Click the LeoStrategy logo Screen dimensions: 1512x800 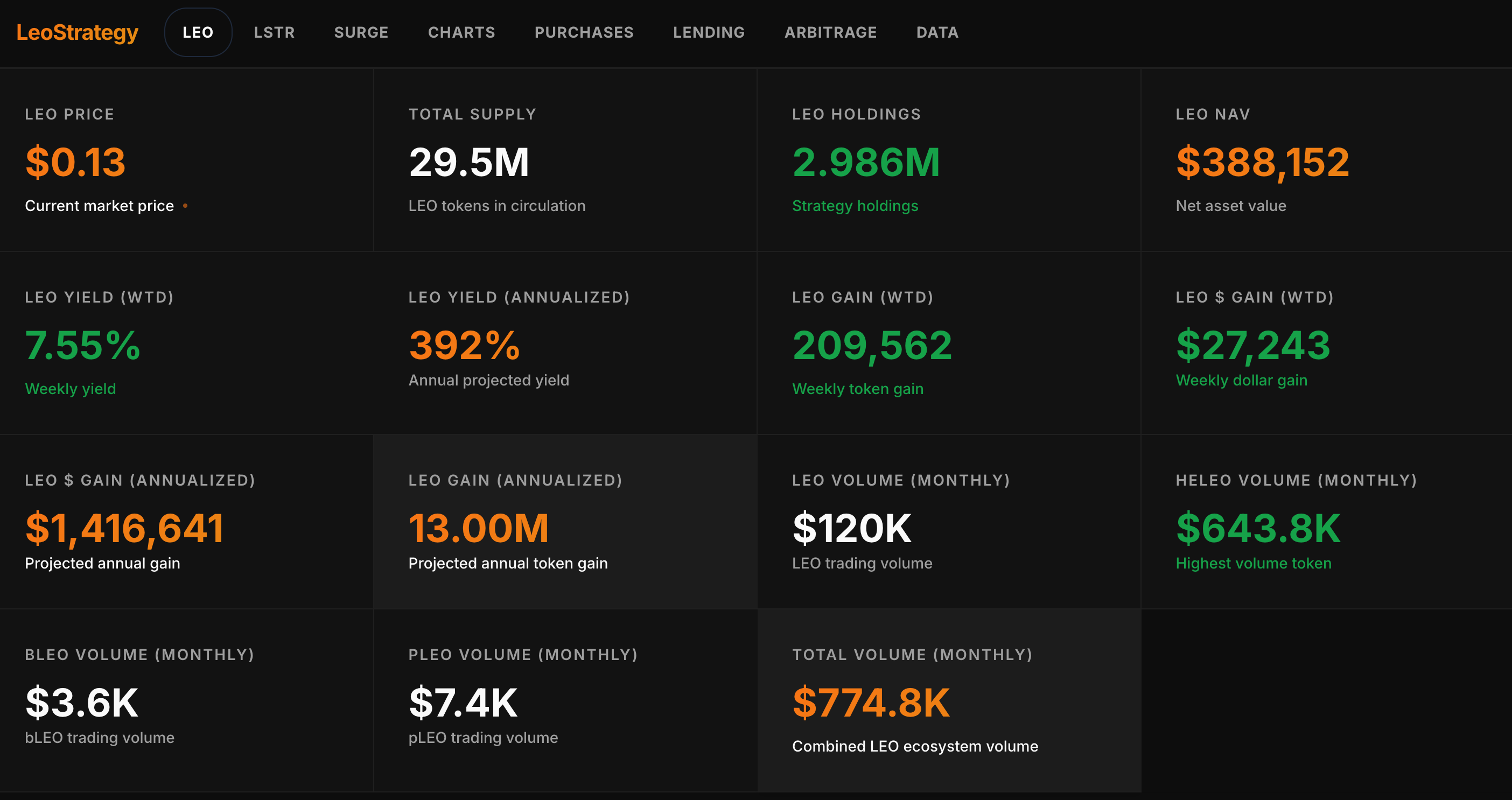[x=77, y=32]
